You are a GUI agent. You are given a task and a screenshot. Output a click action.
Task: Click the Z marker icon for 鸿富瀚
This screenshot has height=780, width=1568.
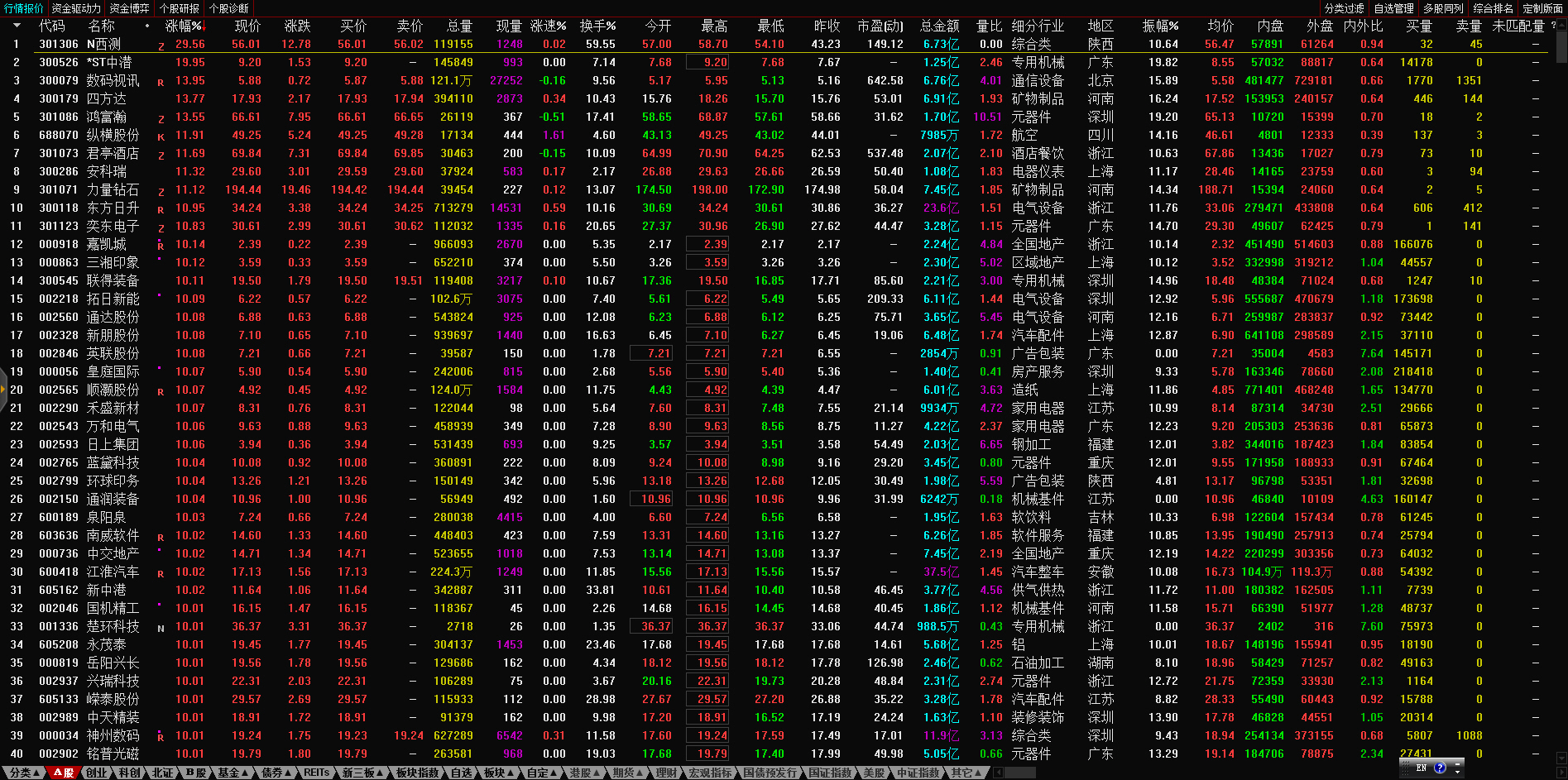pos(161,118)
